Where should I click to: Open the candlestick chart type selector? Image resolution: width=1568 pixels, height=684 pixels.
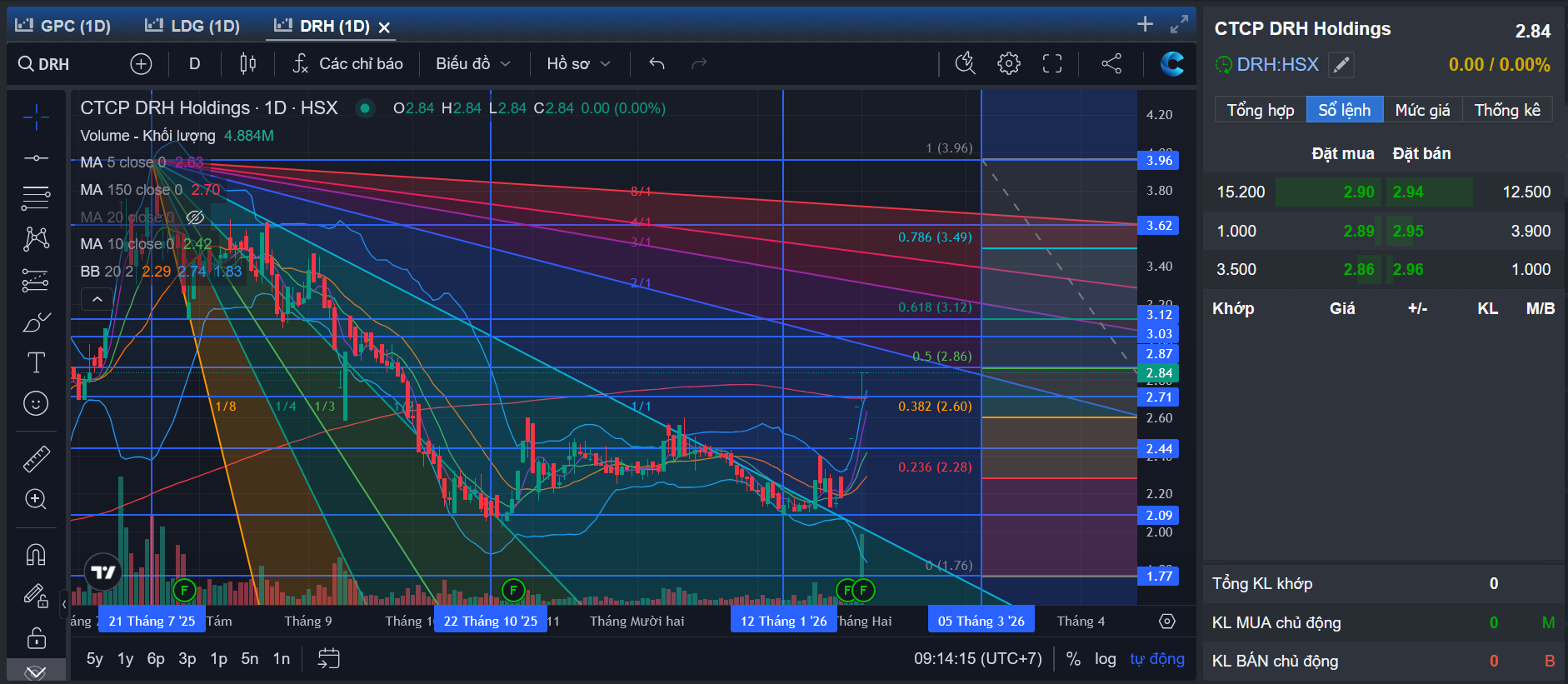pyautogui.click(x=247, y=63)
